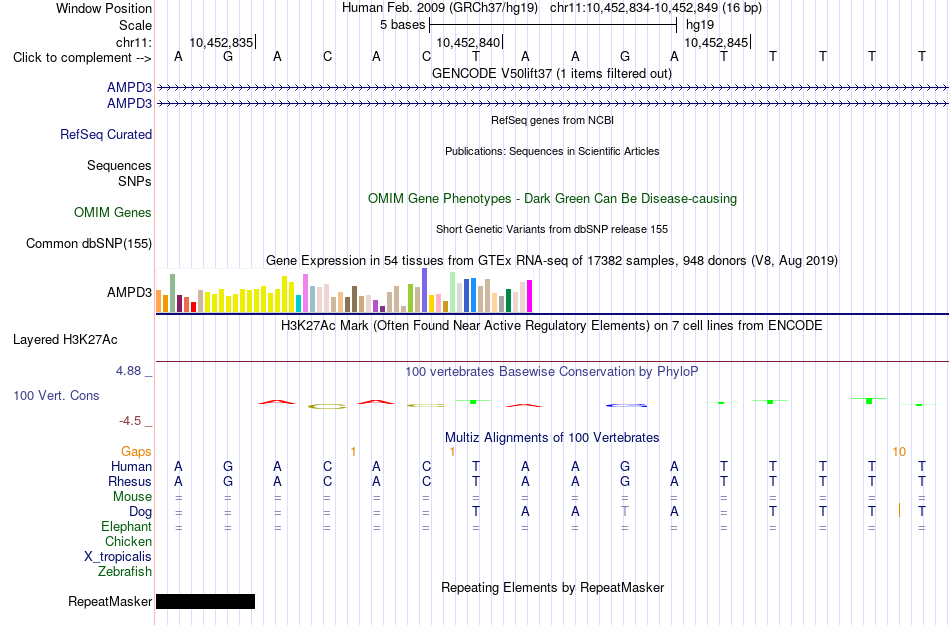Click the AMPD3 label beside the GTEx bar chart

pyautogui.click(x=129, y=293)
